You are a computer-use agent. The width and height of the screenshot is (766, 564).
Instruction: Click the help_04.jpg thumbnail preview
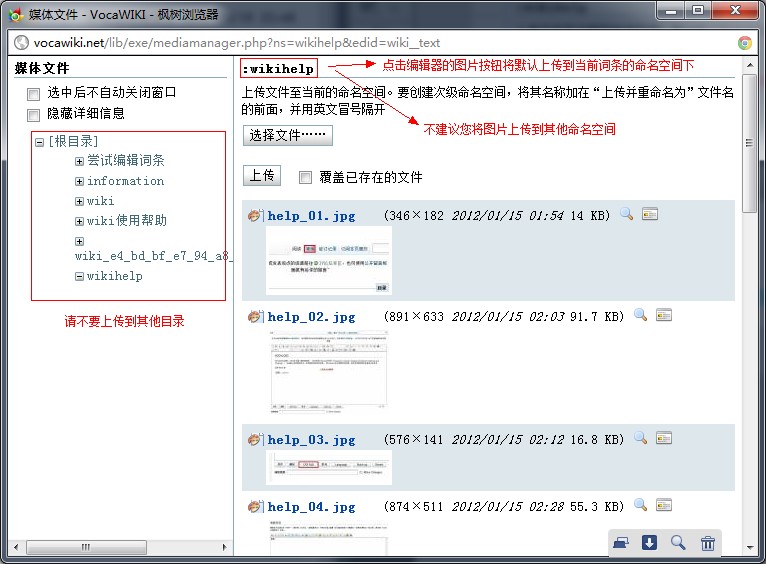click(x=328, y=536)
